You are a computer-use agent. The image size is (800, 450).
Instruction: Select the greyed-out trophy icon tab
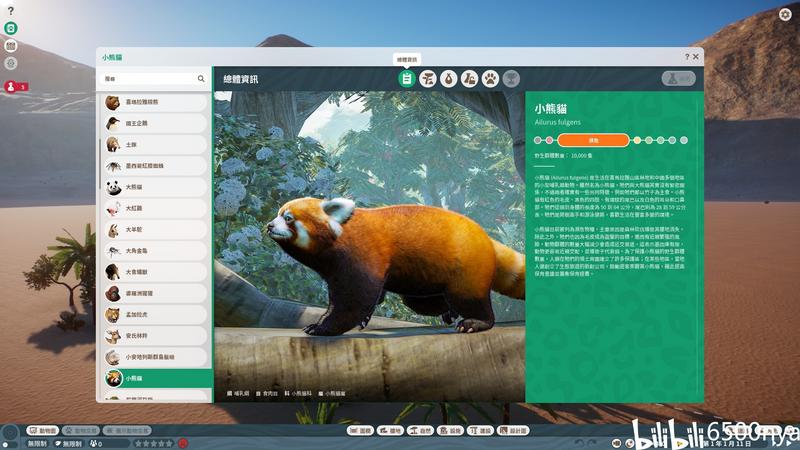click(x=511, y=79)
